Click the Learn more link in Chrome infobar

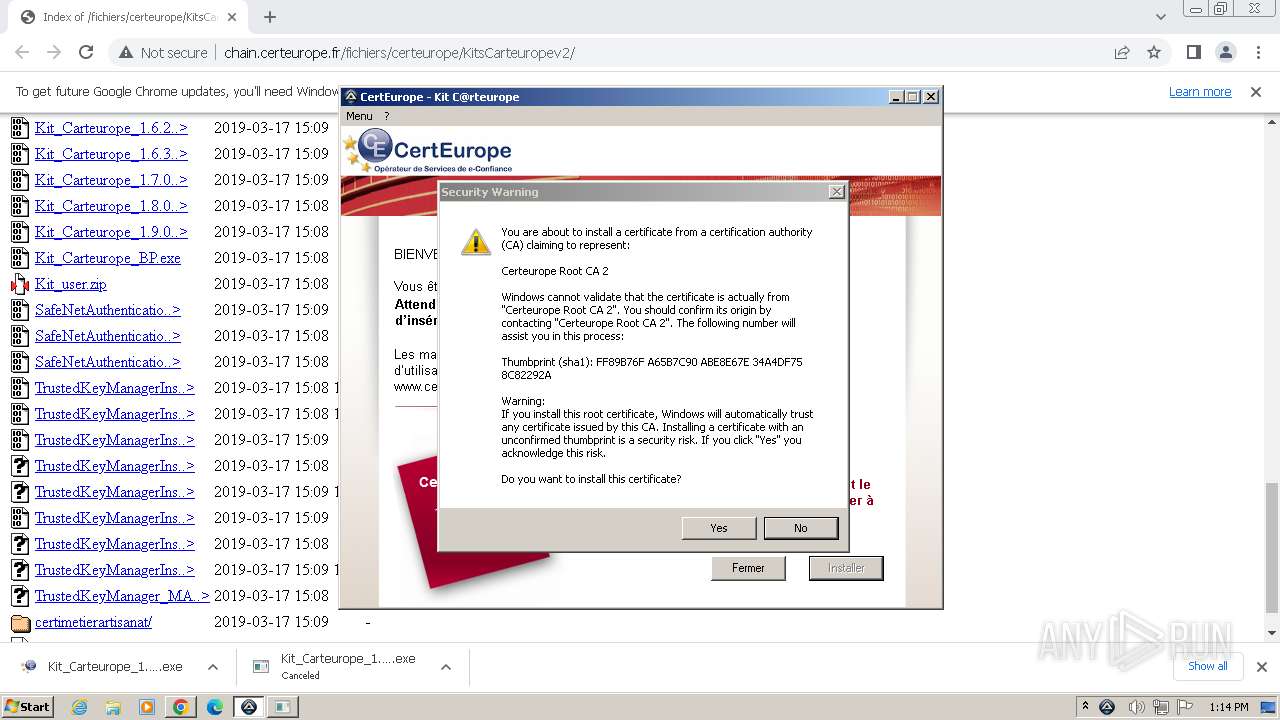[1200, 91]
